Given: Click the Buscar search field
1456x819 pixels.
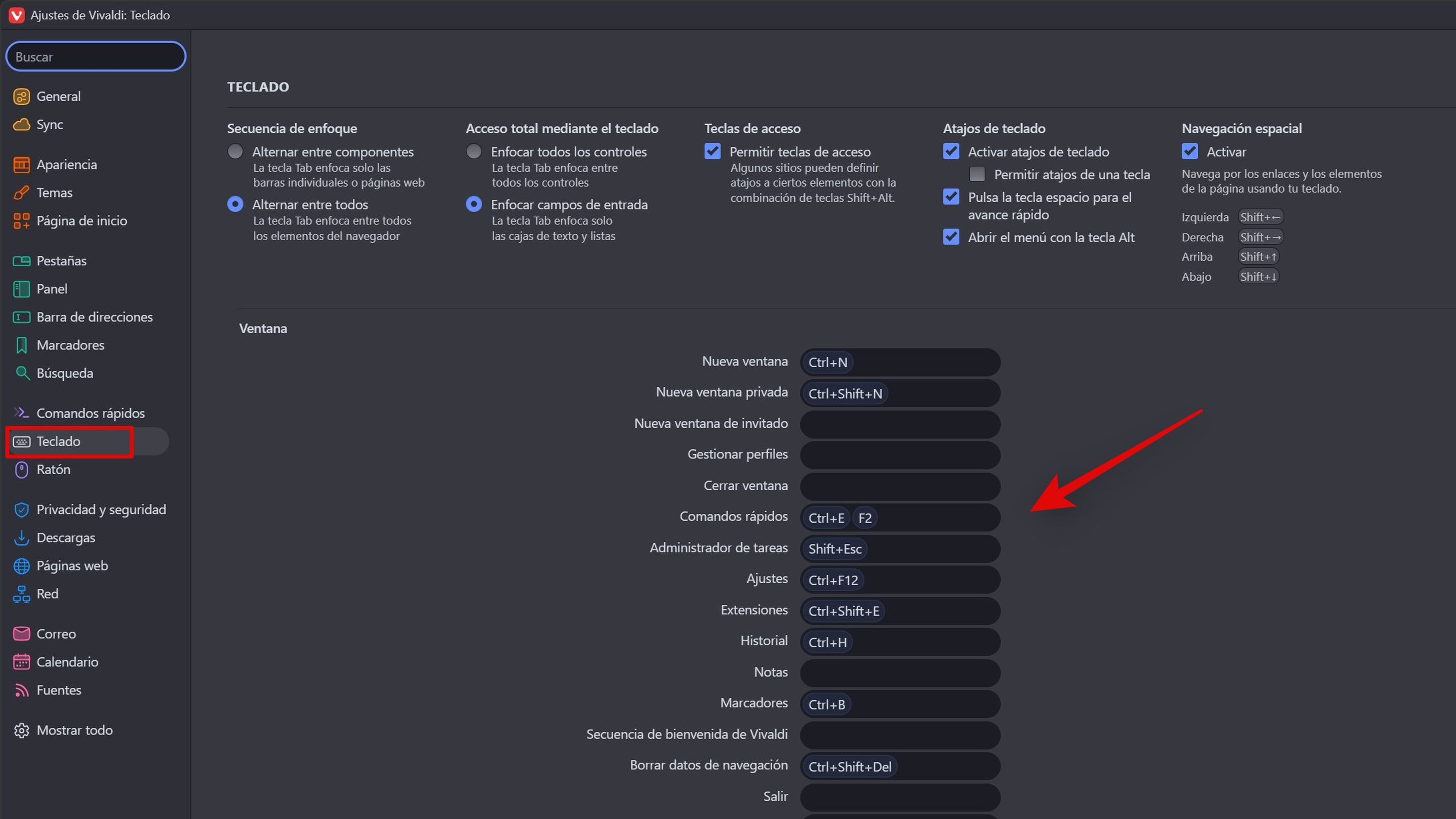Looking at the screenshot, I should click(96, 56).
